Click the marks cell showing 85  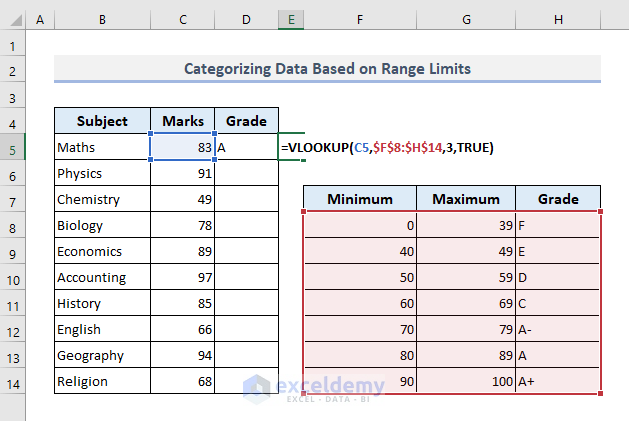(x=183, y=303)
